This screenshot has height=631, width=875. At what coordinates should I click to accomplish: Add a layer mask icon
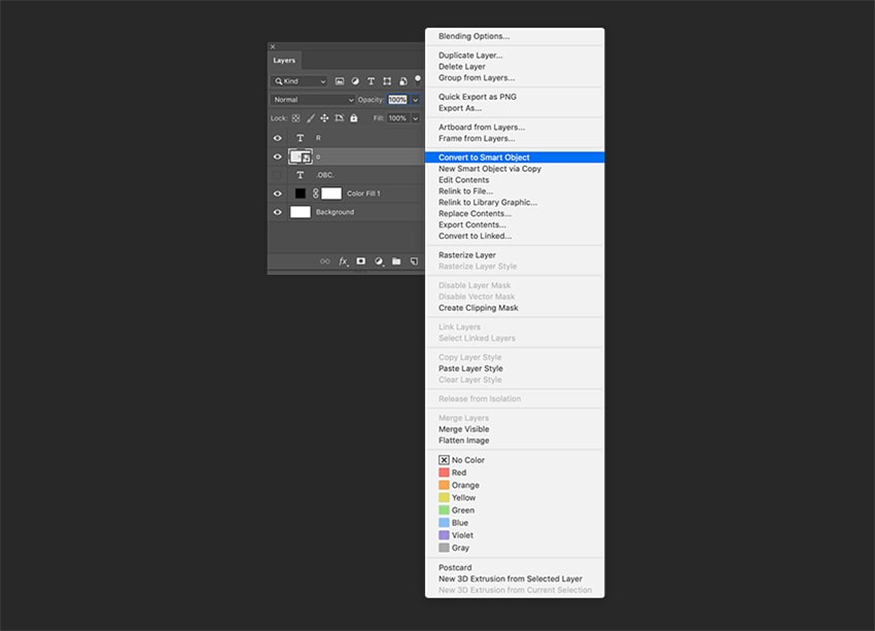pos(361,261)
